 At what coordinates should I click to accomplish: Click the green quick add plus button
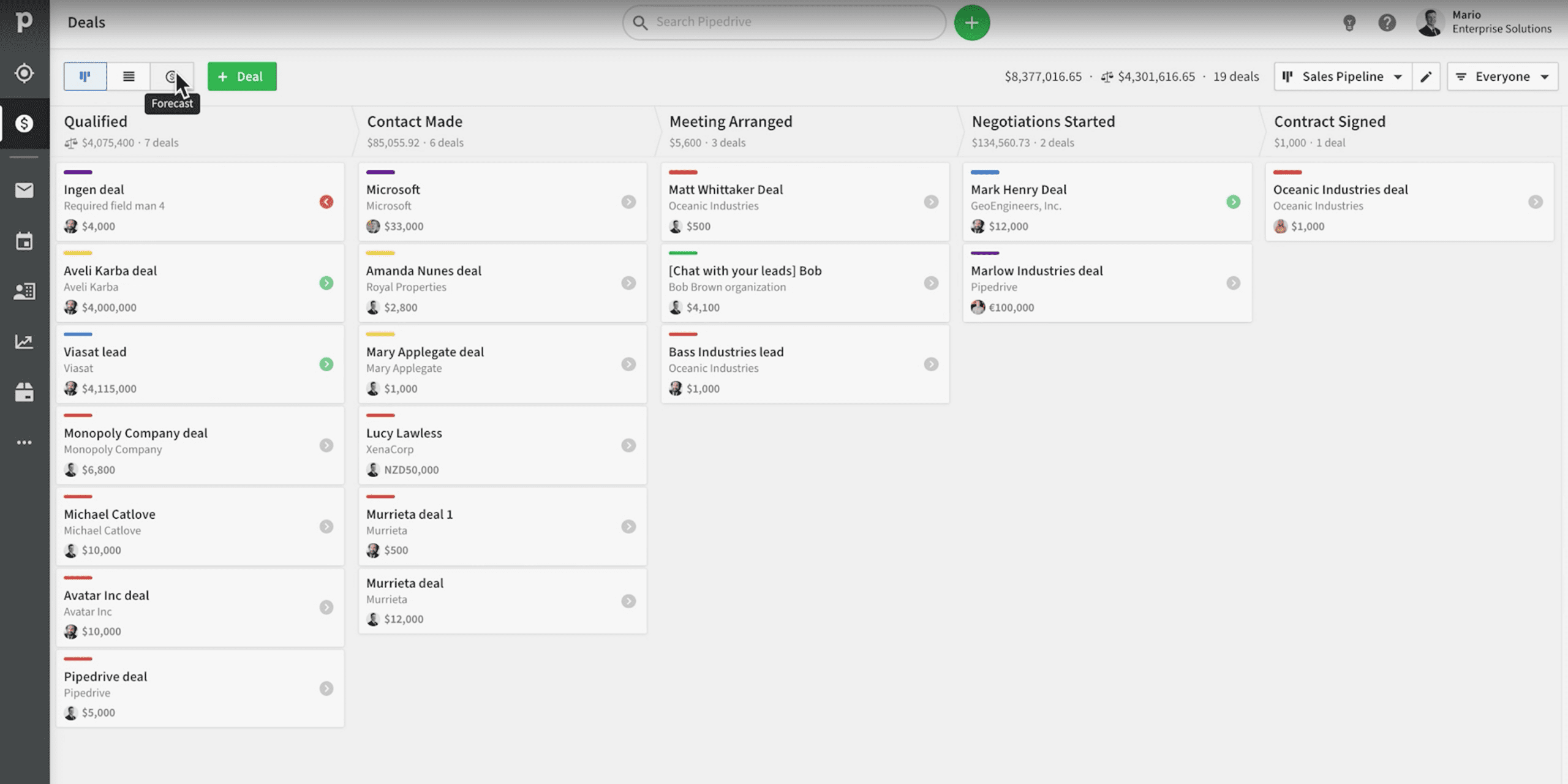tap(972, 23)
